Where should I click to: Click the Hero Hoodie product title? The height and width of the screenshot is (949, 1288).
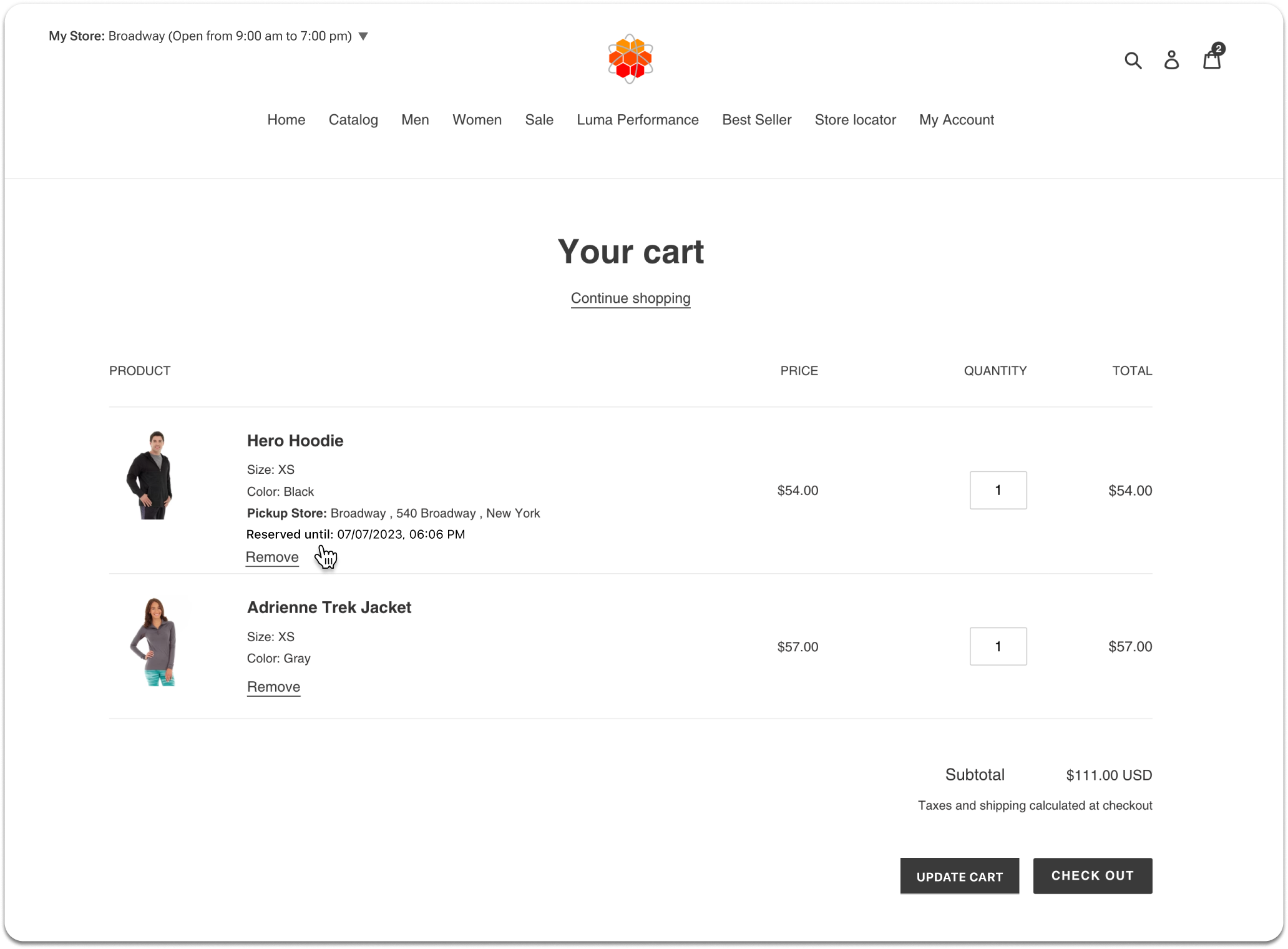[295, 441]
